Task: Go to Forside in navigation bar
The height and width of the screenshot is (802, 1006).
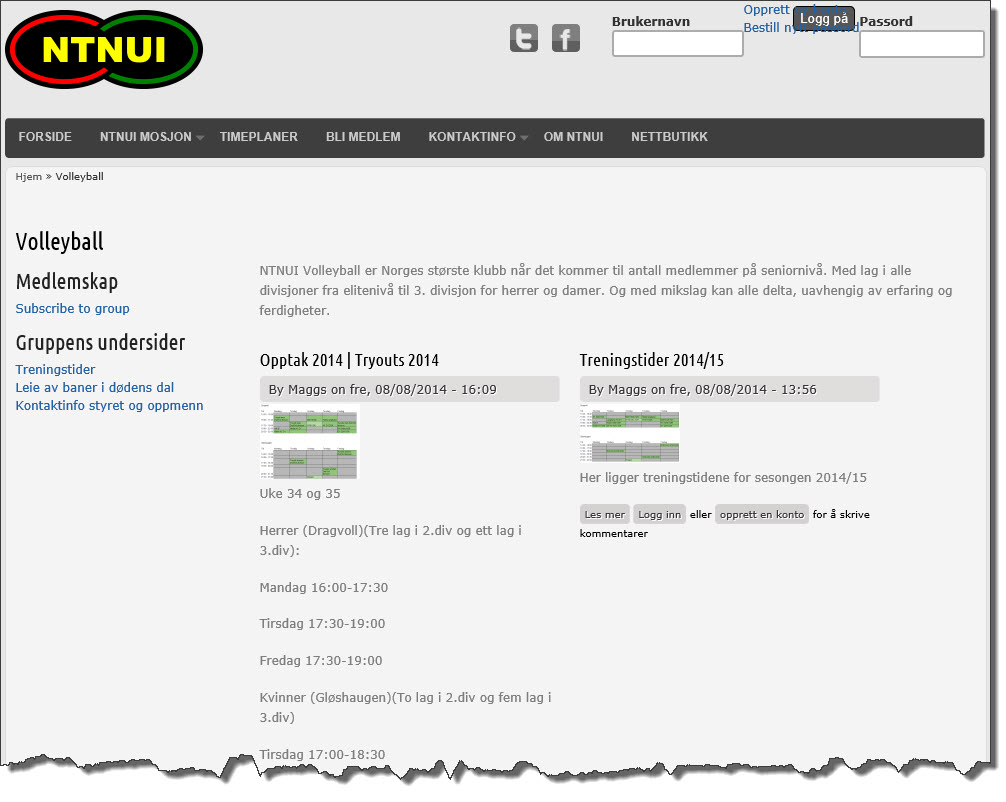Action: click(45, 137)
